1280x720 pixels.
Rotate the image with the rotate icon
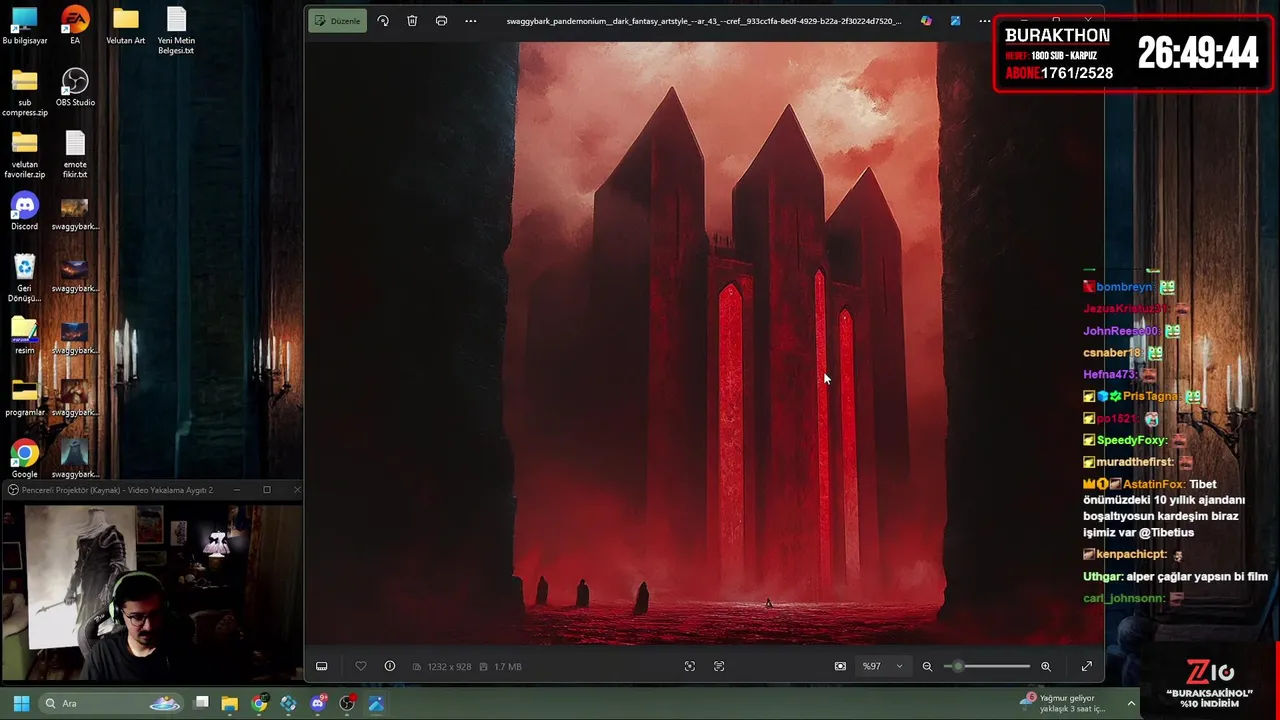(x=383, y=21)
